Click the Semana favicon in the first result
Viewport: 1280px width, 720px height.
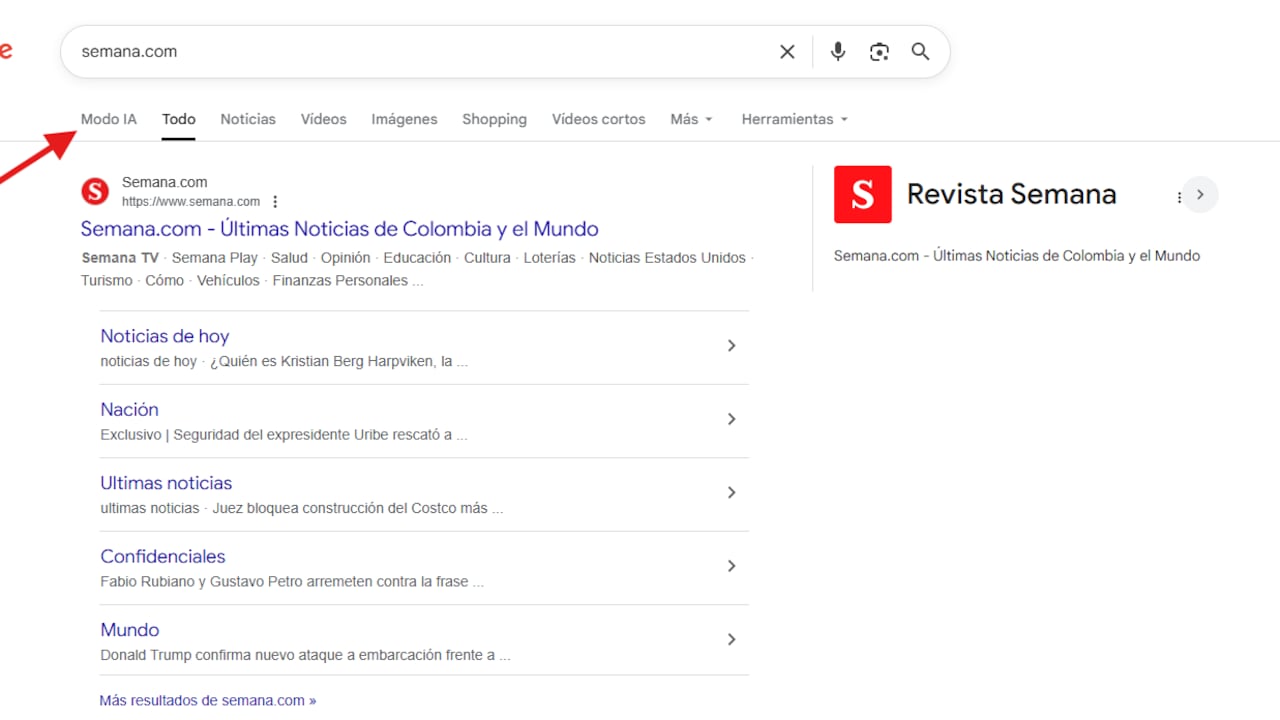coord(95,191)
